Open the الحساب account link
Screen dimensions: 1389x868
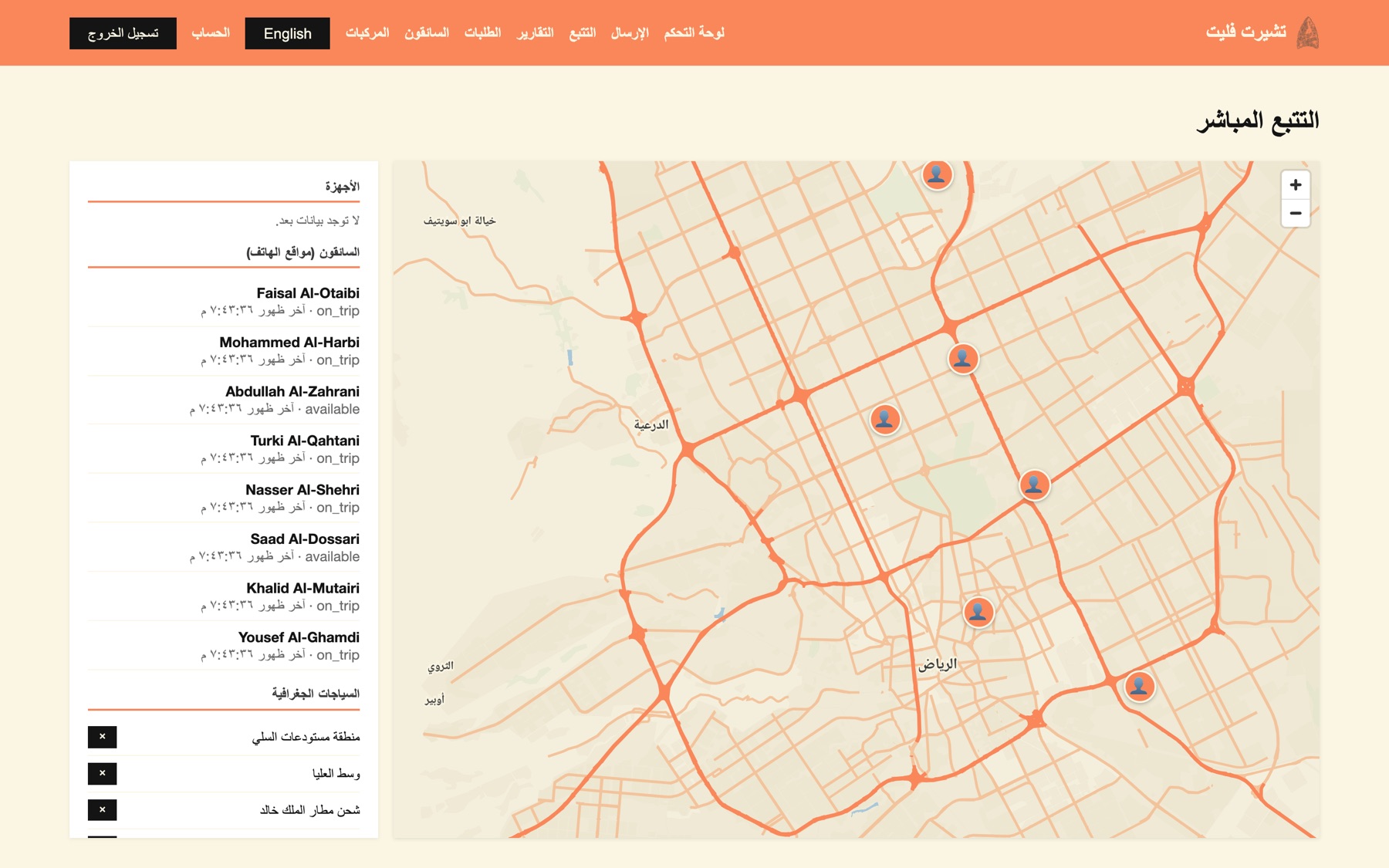(211, 32)
